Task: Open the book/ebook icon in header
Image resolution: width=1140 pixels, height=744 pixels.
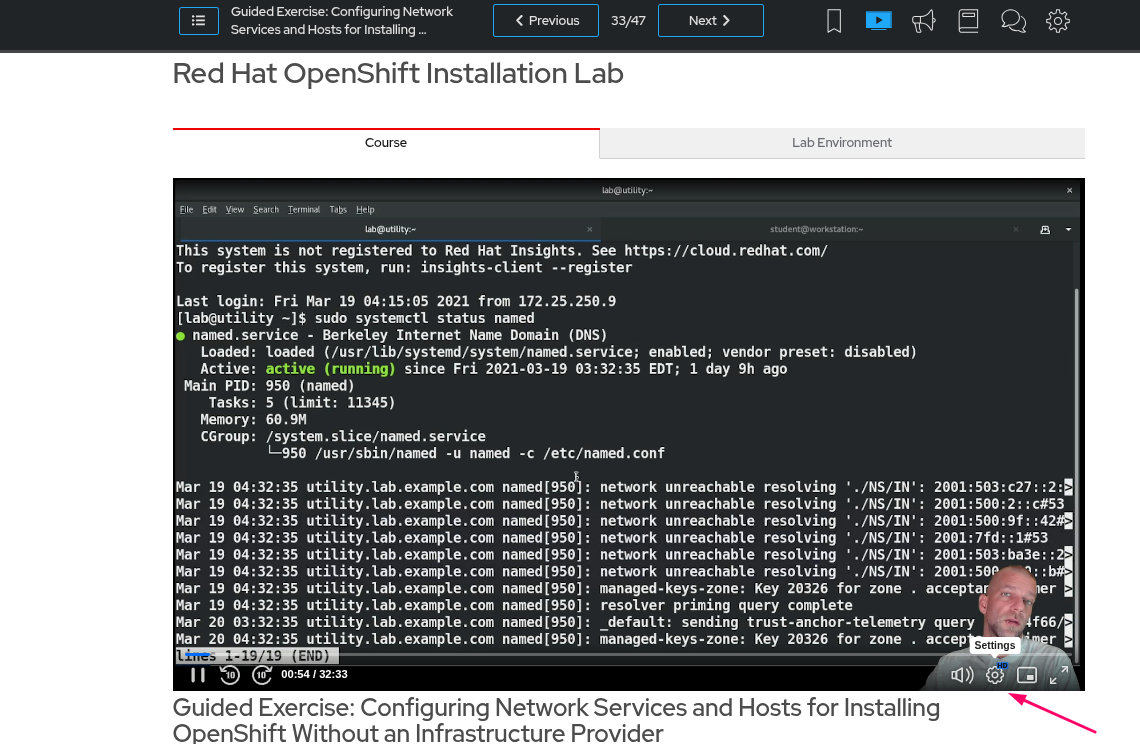Action: [x=968, y=20]
